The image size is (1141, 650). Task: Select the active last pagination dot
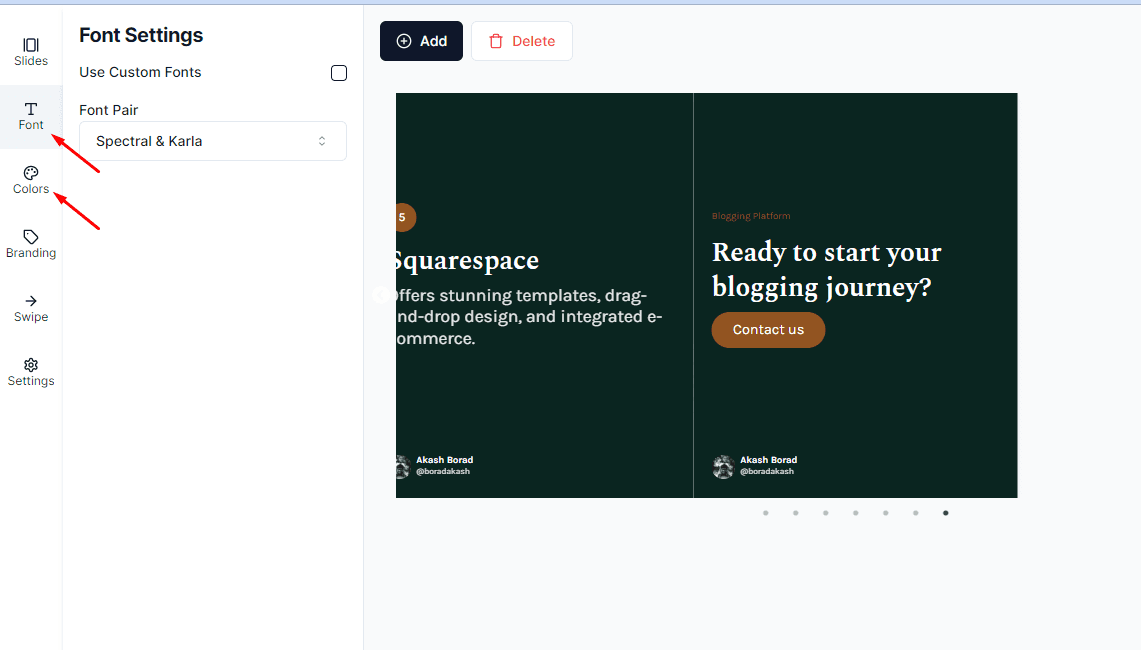pos(945,513)
